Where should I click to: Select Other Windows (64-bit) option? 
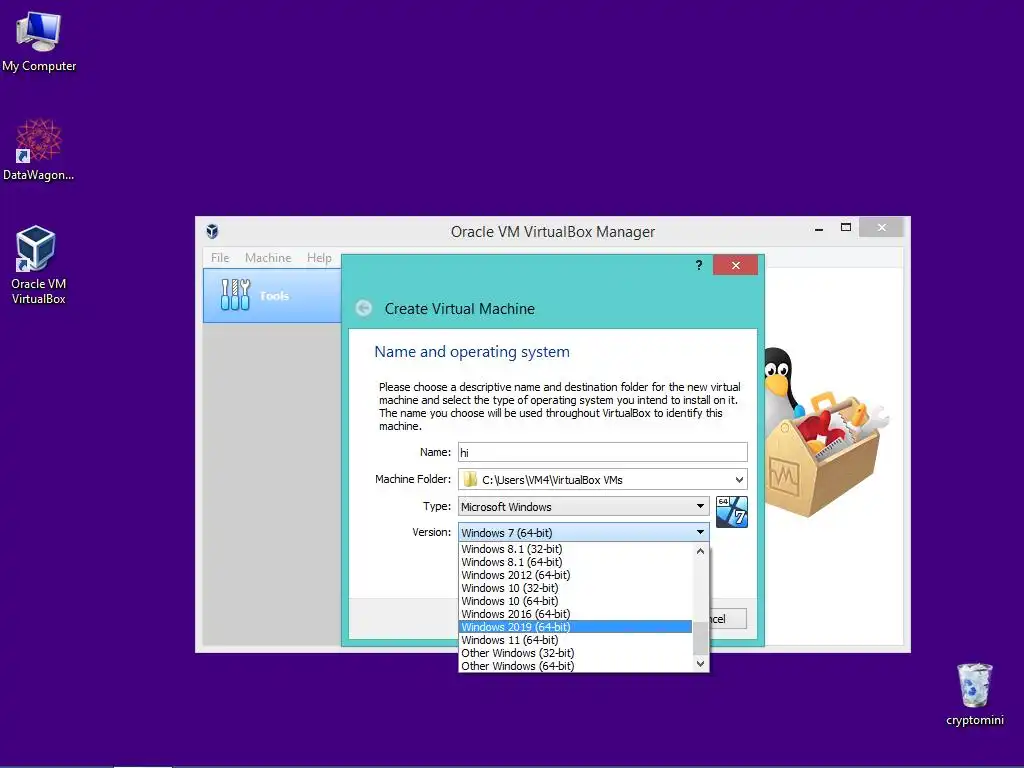(x=575, y=666)
